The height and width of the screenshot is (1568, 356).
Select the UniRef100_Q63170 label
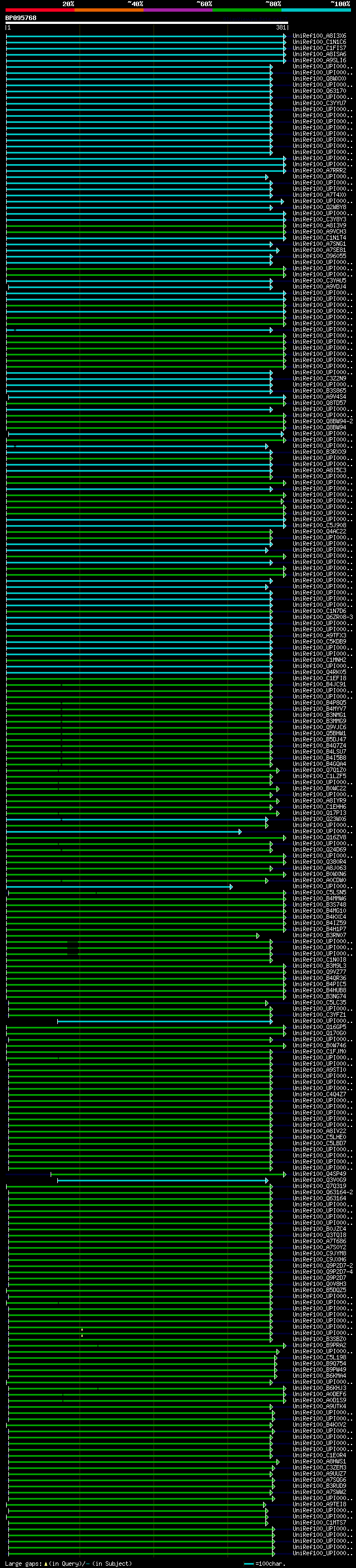(x=319, y=91)
